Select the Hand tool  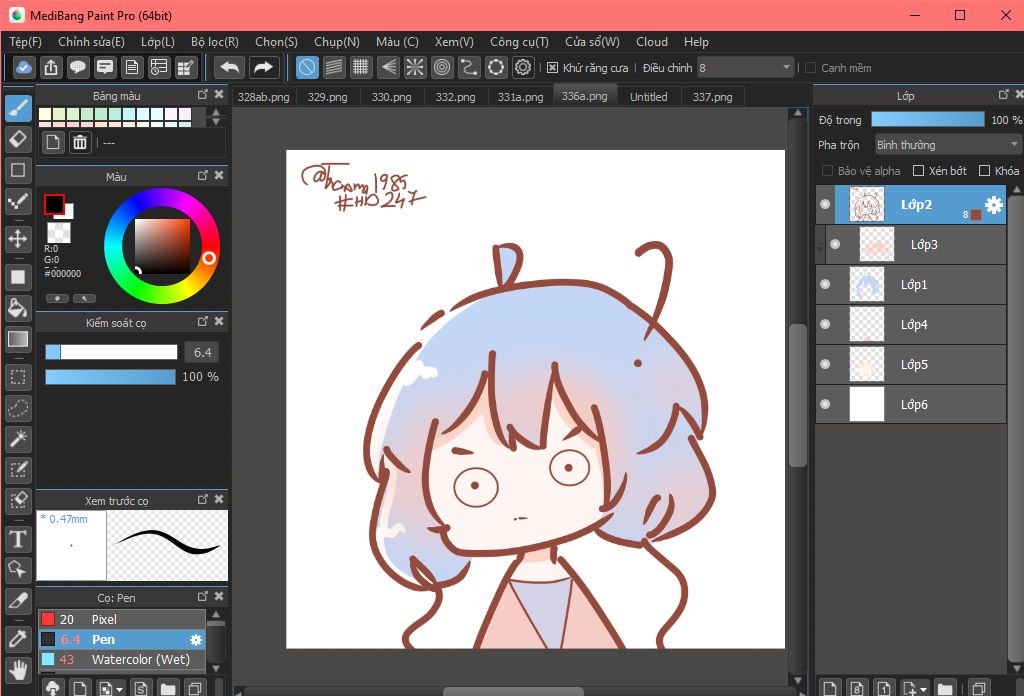[x=18, y=670]
